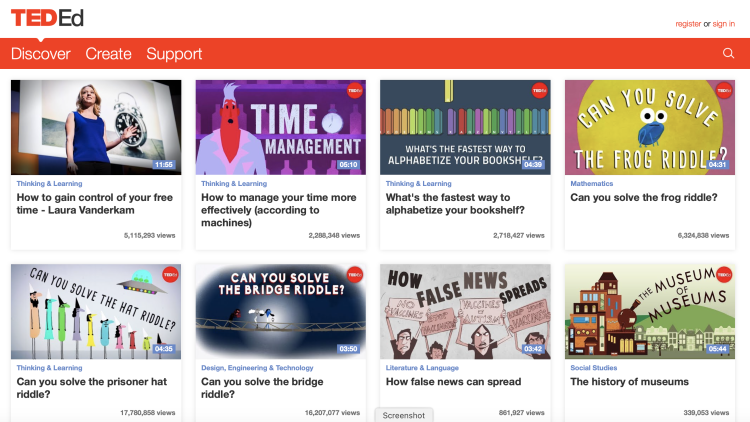Click the TED-Ed logo
Screen dimensions: 750x422
coord(47,18)
